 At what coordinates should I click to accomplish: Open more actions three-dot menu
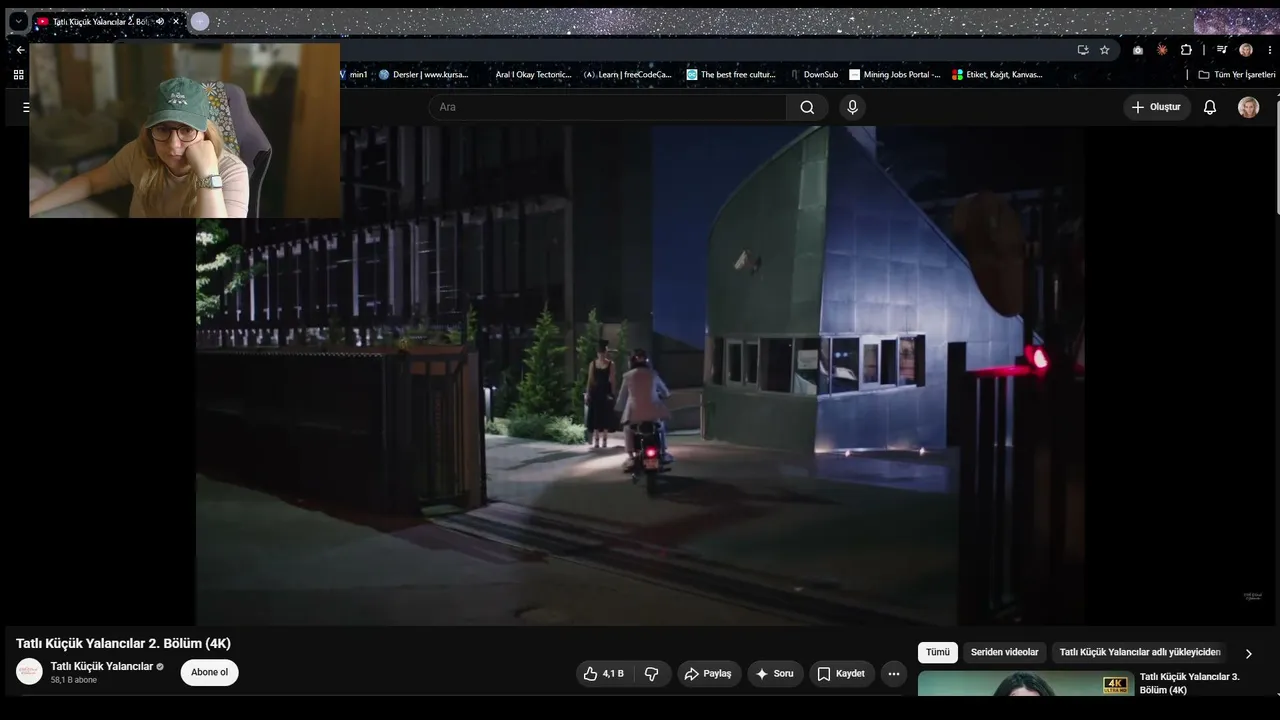pos(894,674)
